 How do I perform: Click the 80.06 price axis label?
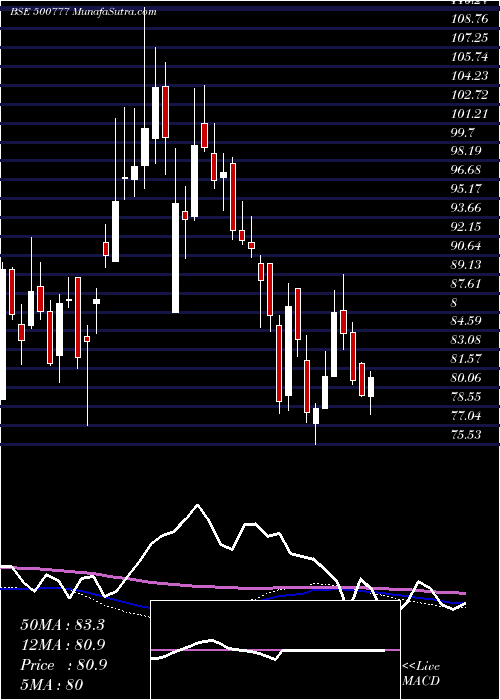pos(467,378)
